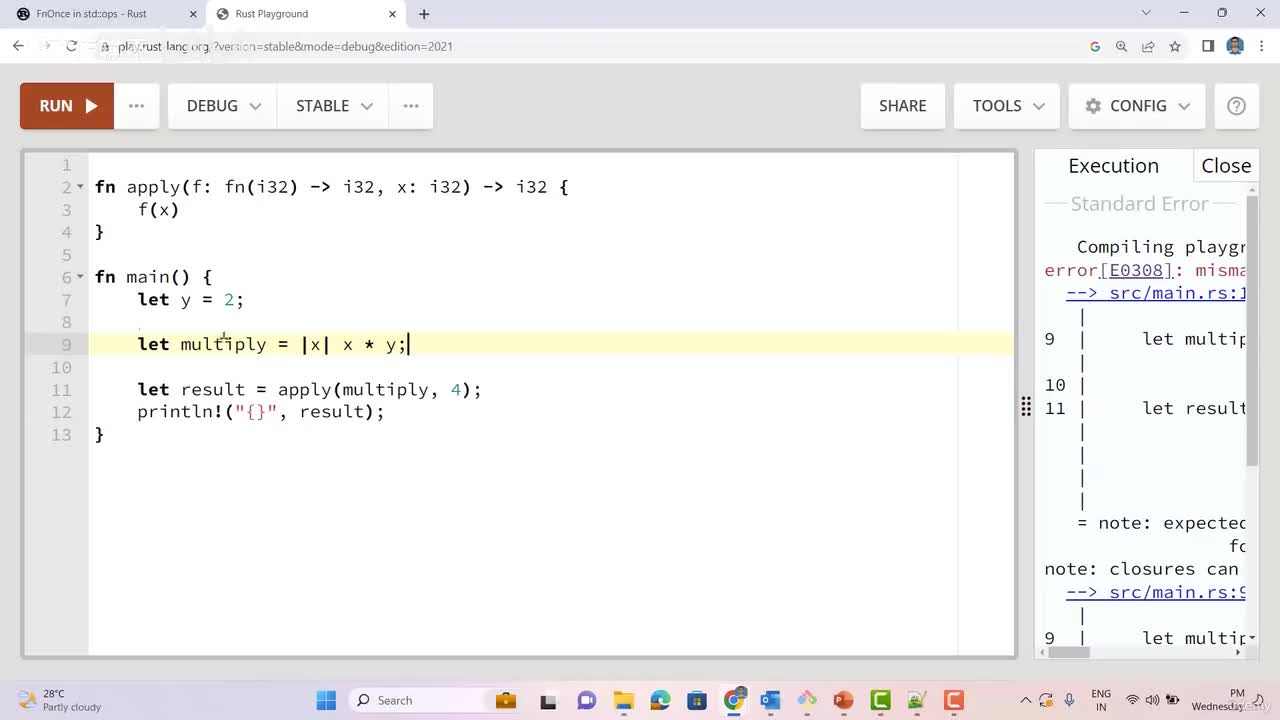Viewport: 1280px width, 720px height.
Task: Click the microphone icon in system tray
Action: pos(1069,700)
